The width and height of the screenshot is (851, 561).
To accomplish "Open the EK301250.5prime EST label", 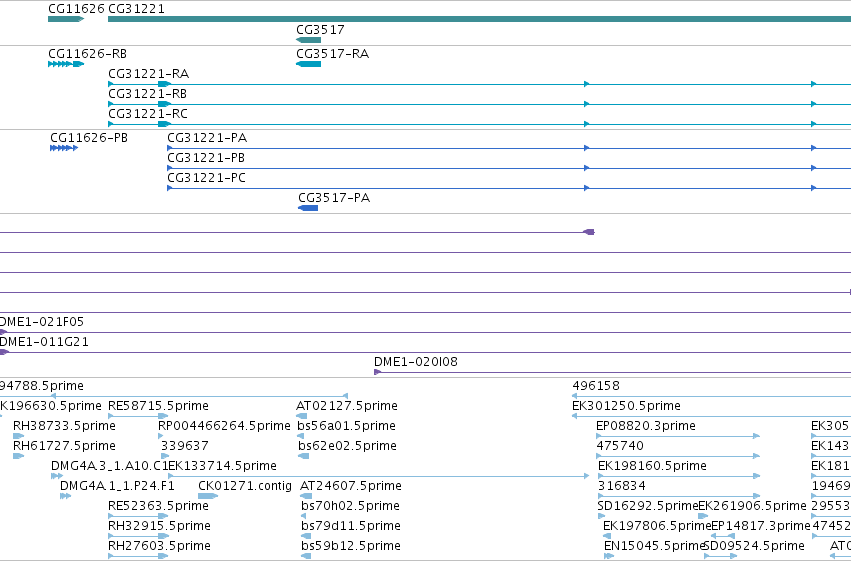I will coord(626,406).
